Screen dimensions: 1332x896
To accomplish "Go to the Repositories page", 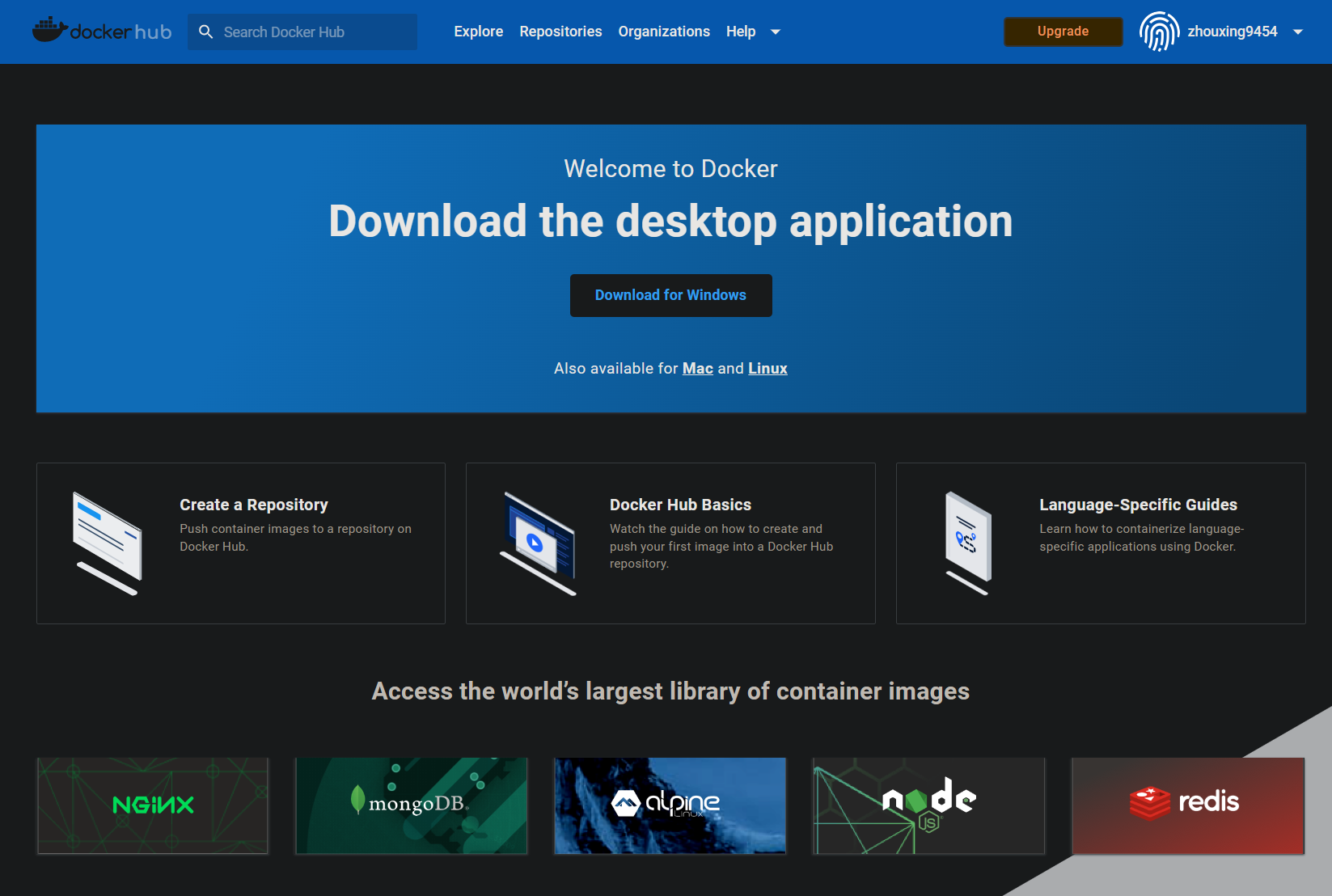I will (x=560, y=32).
